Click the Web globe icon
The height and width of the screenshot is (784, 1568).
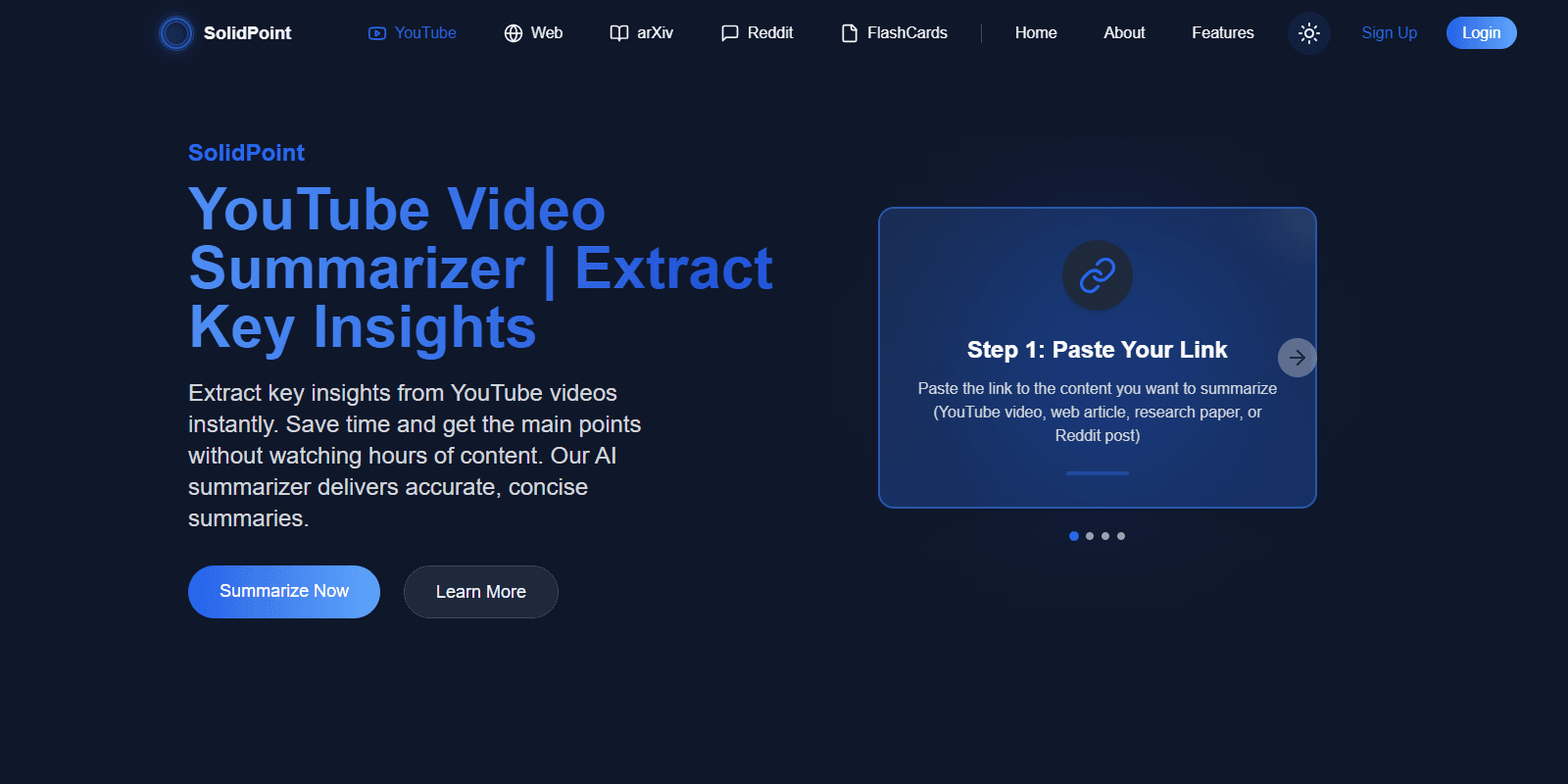point(514,33)
